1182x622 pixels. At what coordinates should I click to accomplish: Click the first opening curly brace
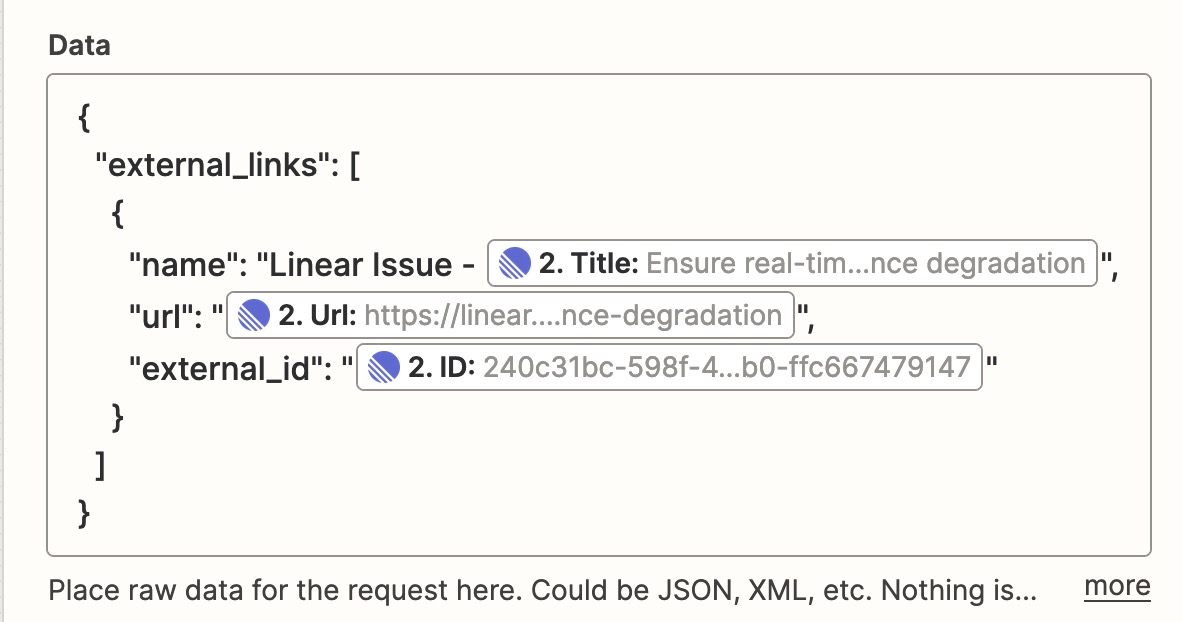[84, 118]
